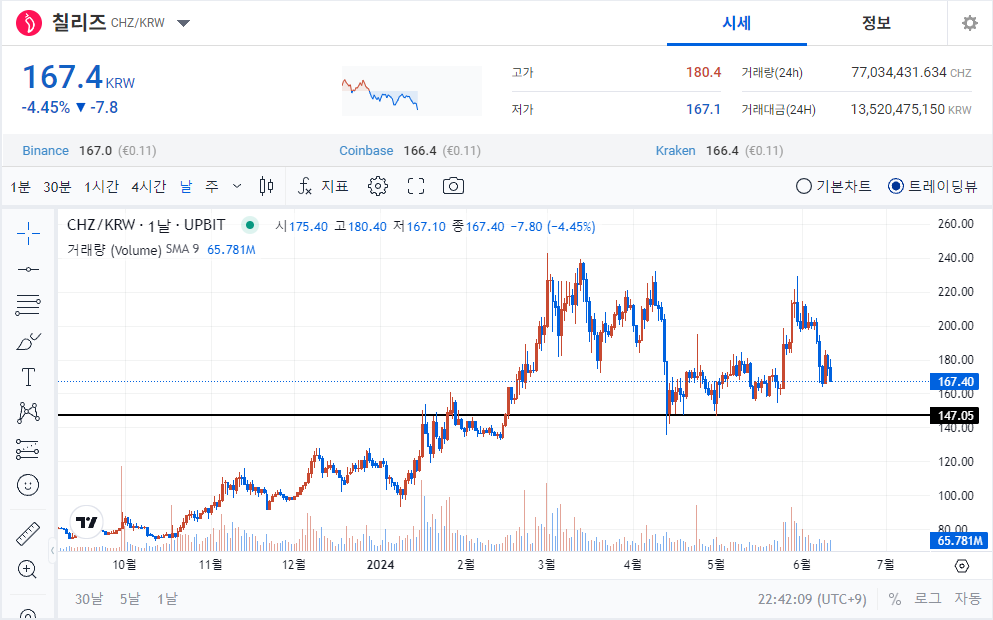Select the text annotation tool

[x=28, y=377]
